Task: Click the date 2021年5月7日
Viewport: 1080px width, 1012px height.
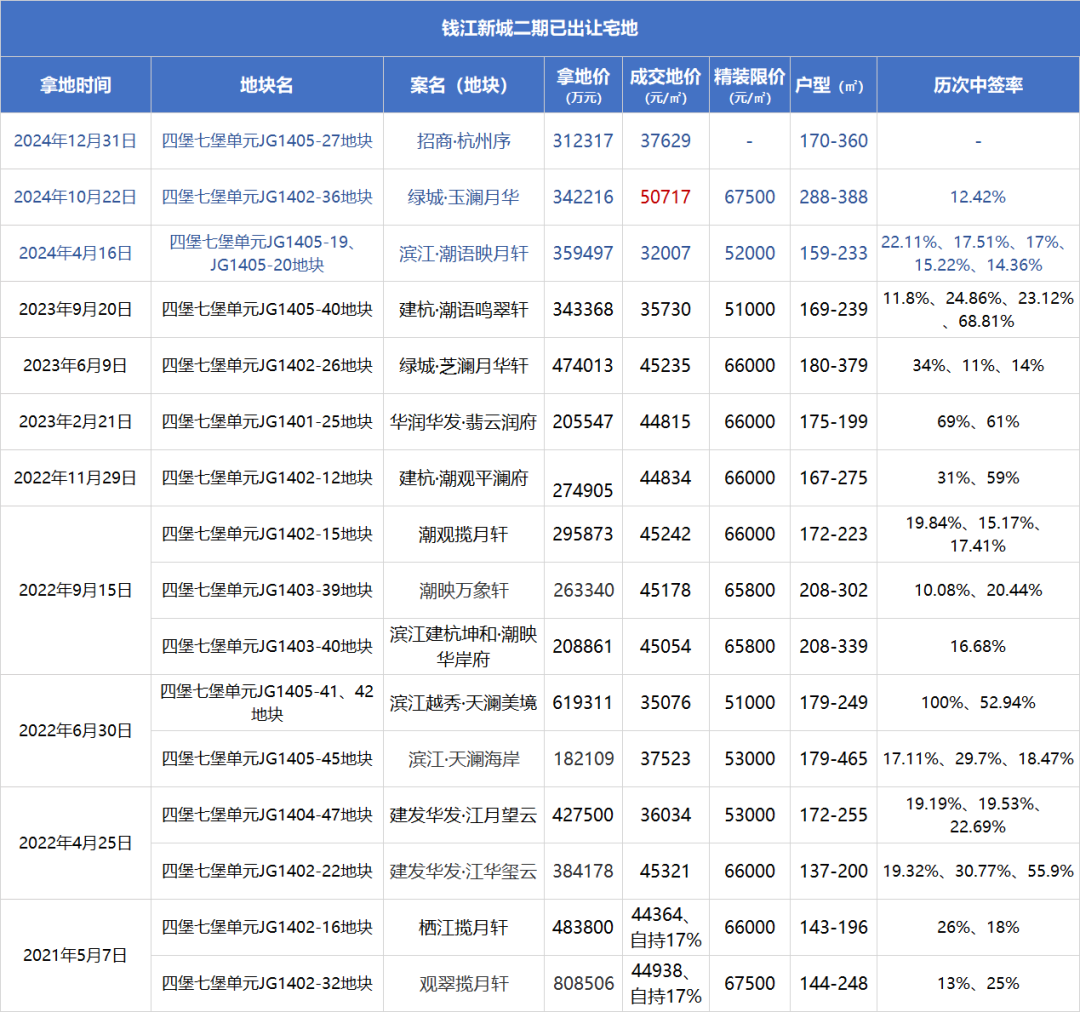Action: click(x=75, y=955)
